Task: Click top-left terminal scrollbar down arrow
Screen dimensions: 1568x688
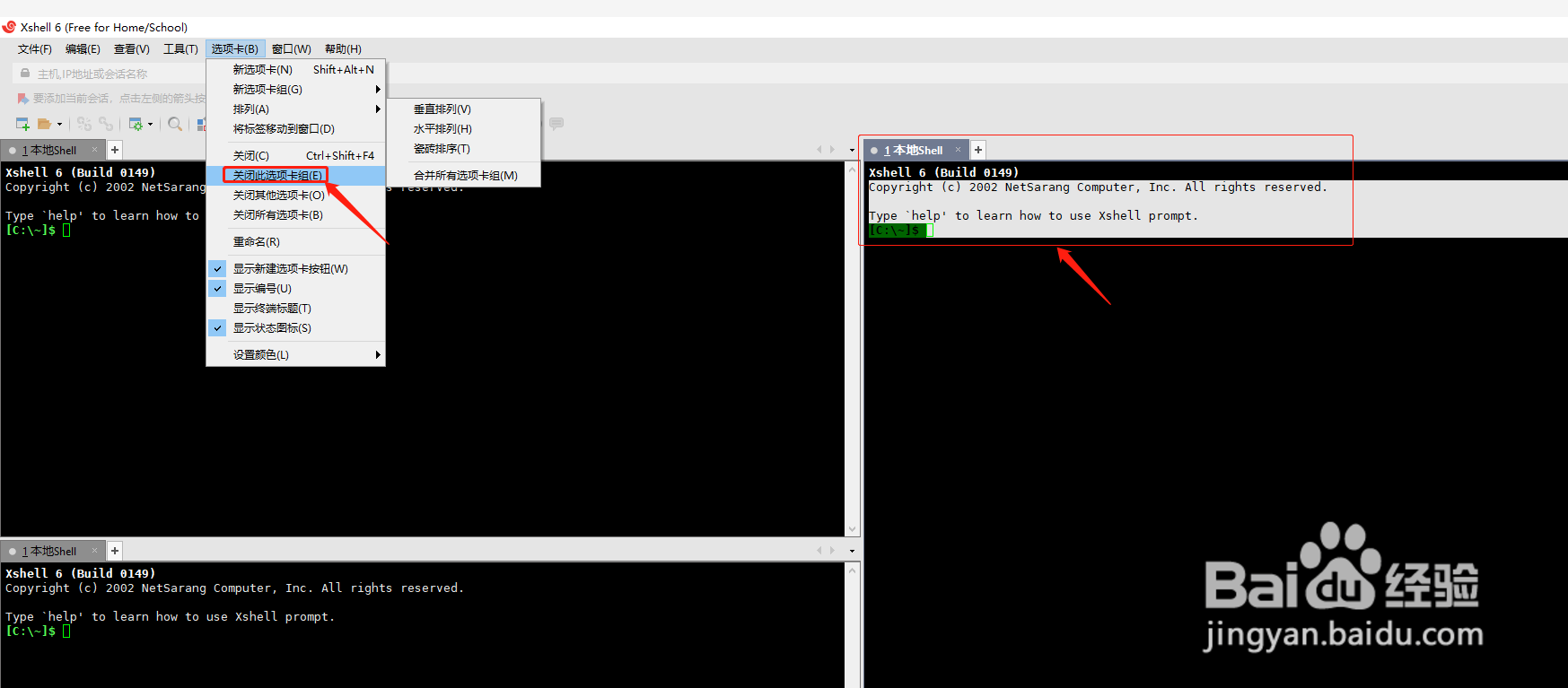Action: (853, 529)
